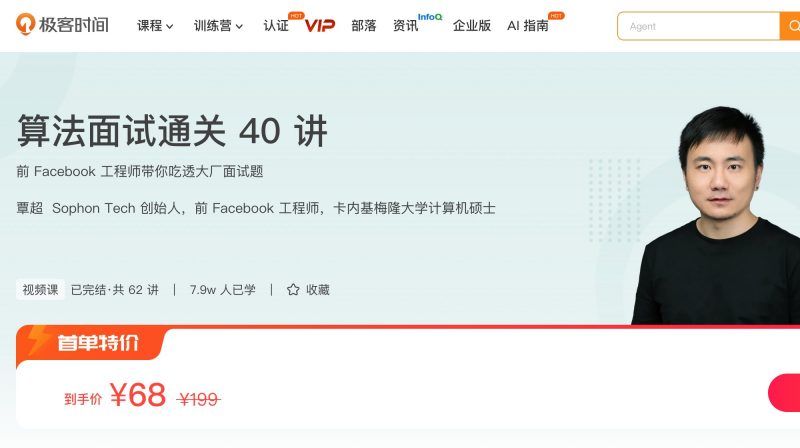Click the 视频课 tag

point(40,290)
